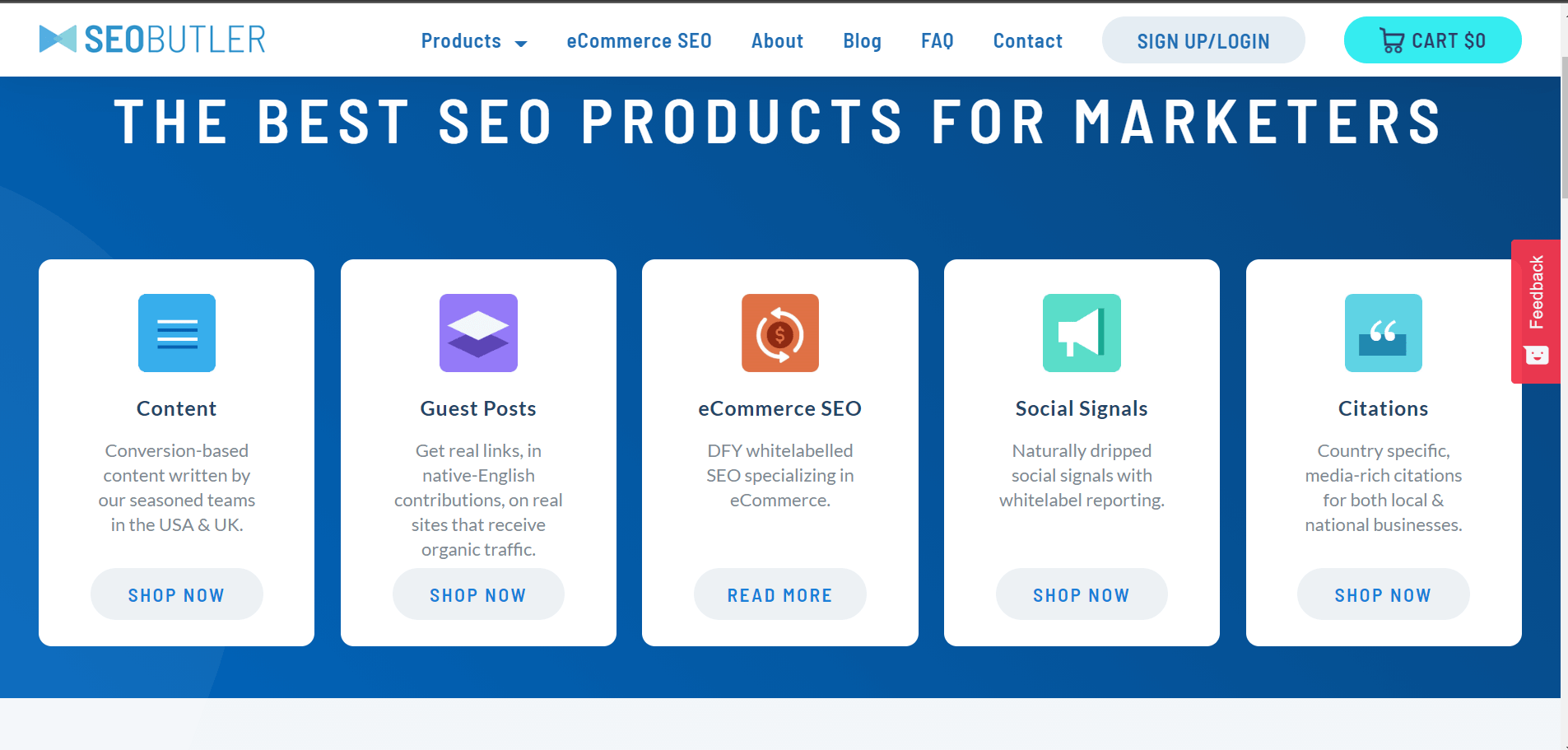Screen dimensions: 1568x750
Task: Click the green Social Signals megaphone icon
Action: click(1082, 333)
